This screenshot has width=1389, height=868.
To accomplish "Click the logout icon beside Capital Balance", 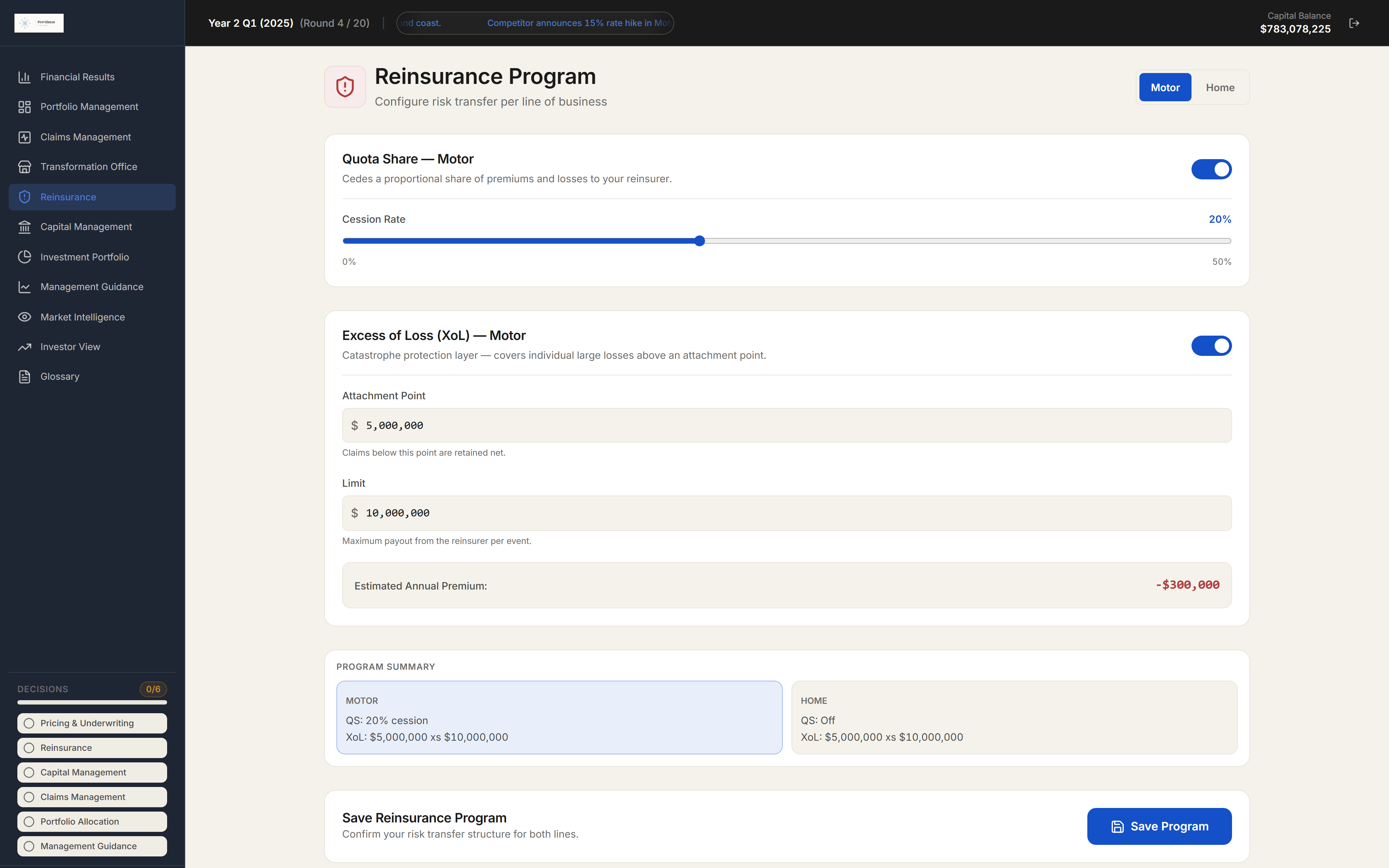I will click(x=1354, y=23).
